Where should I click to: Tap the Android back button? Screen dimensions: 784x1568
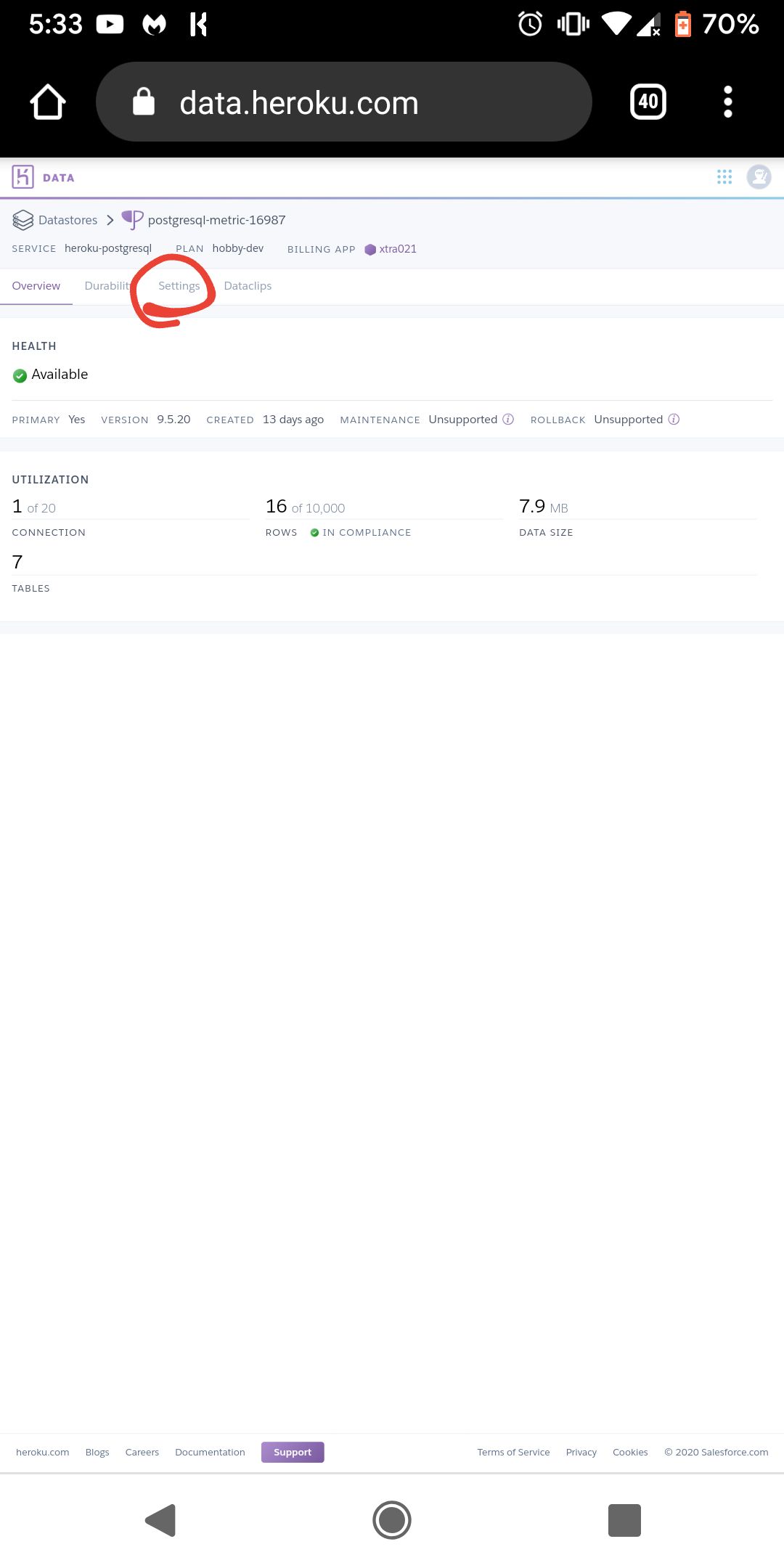pyautogui.click(x=160, y=1520)
